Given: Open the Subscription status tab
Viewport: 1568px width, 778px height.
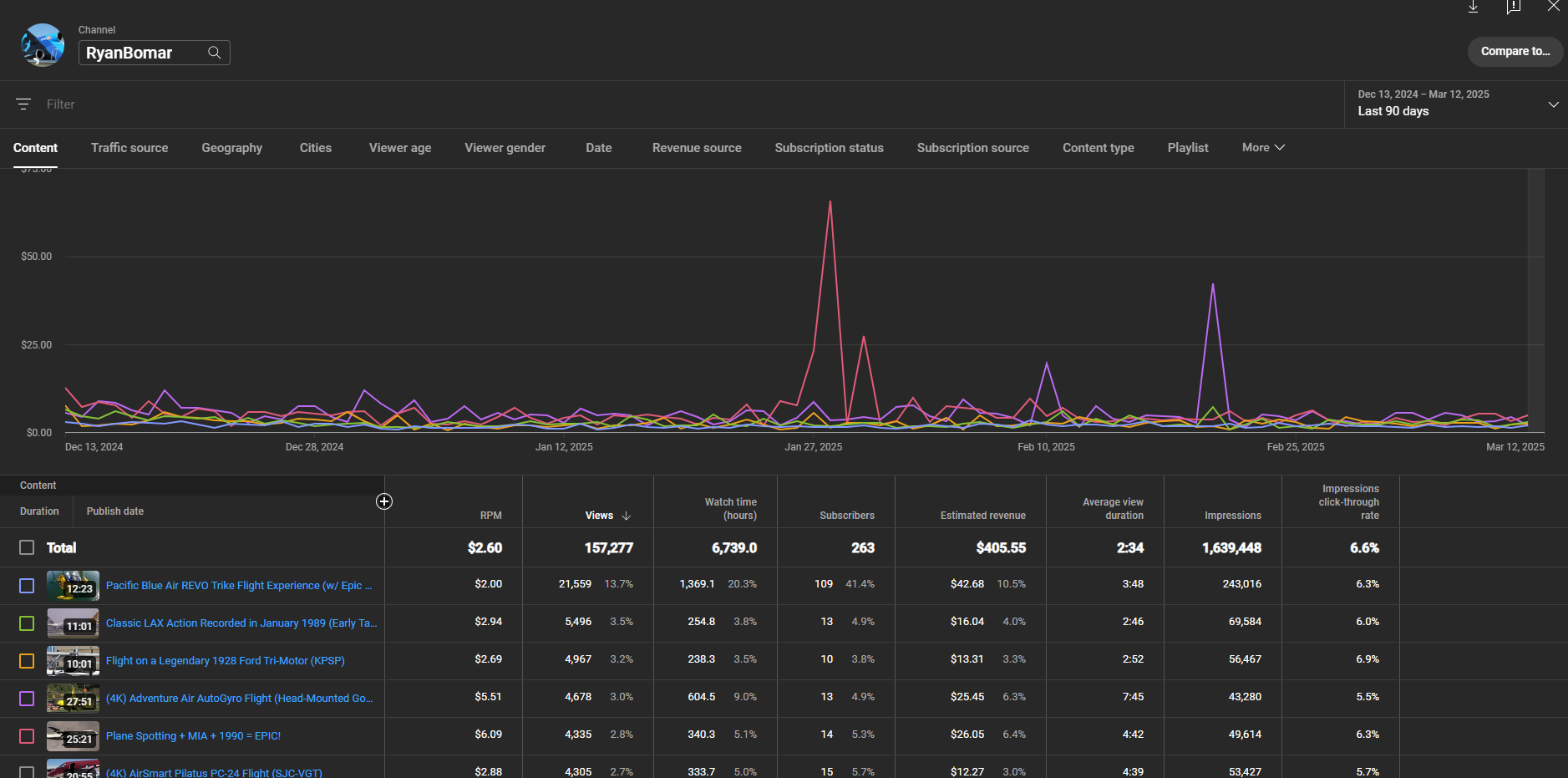Looking at the screenshot, I should tap(830, 148).
